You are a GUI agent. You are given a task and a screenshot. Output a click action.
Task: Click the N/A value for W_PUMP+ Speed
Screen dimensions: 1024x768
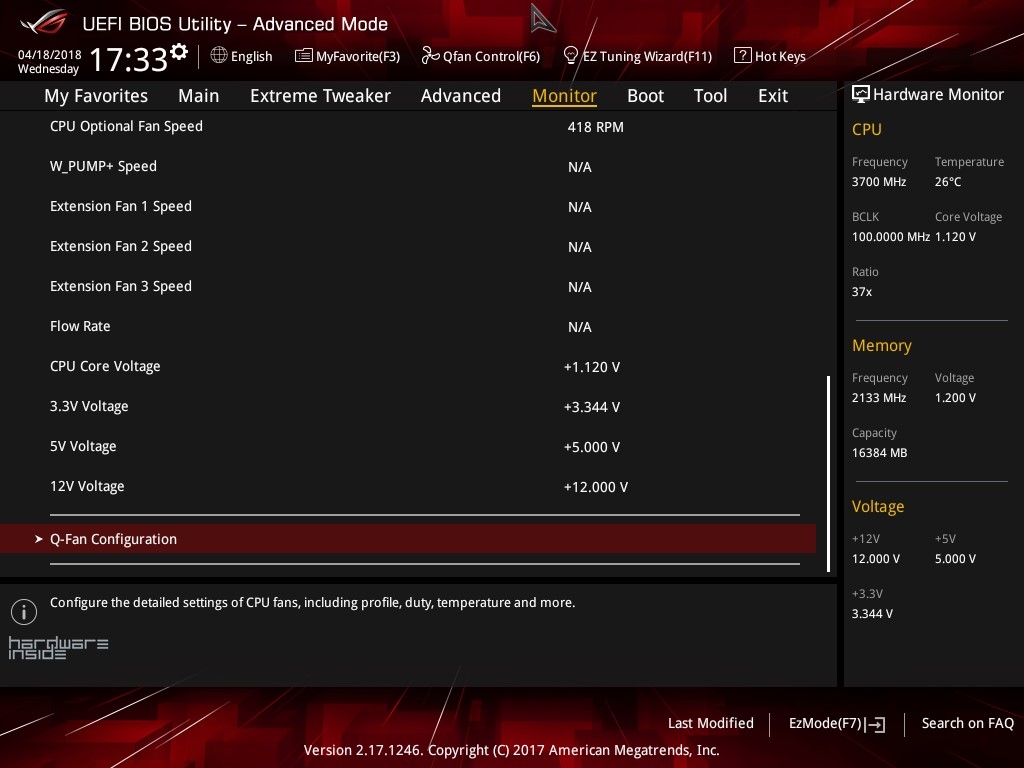click(580, 167)
